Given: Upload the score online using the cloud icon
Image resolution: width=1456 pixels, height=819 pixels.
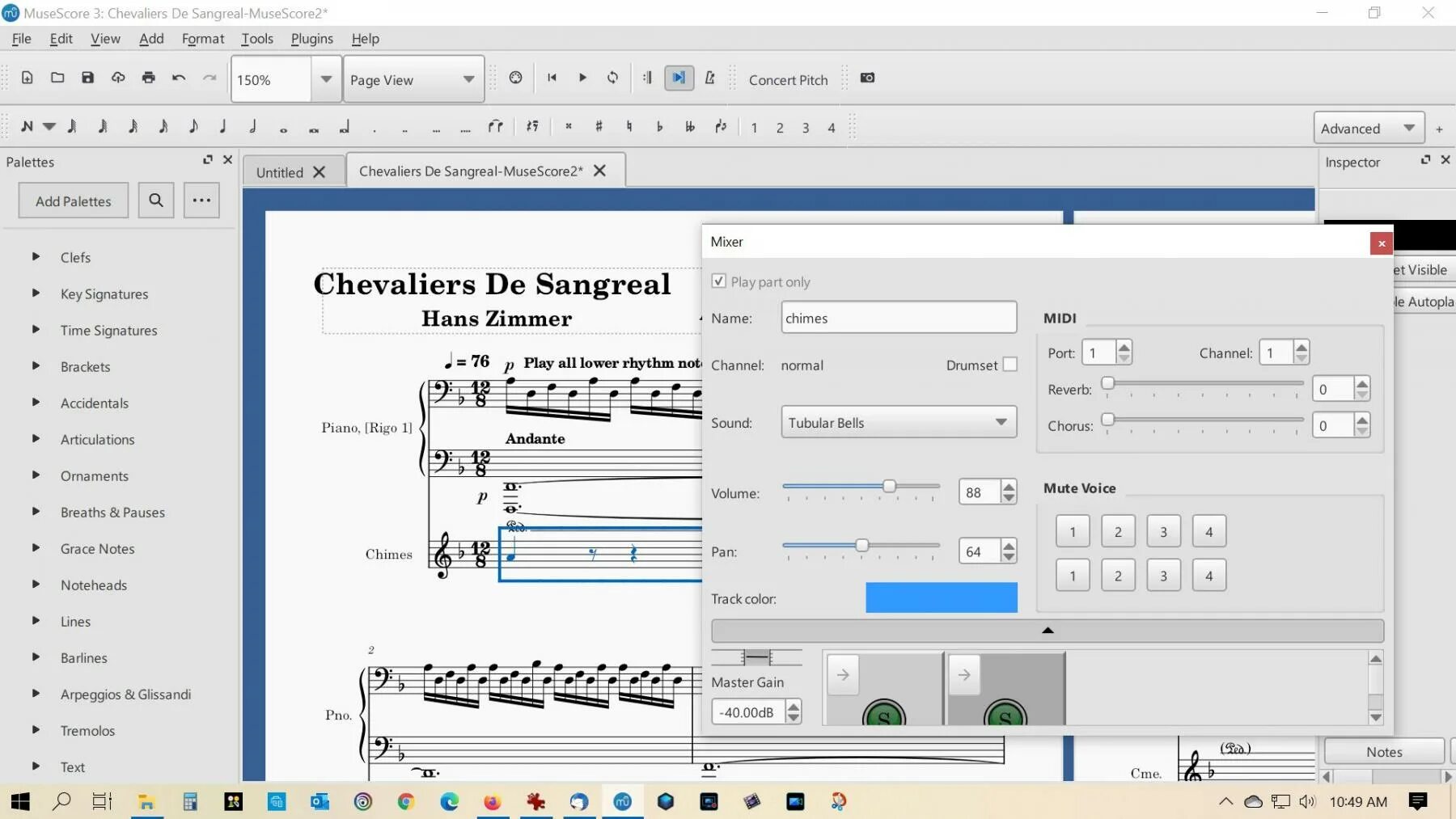Looking at the screenshot, I should point(118,78).
